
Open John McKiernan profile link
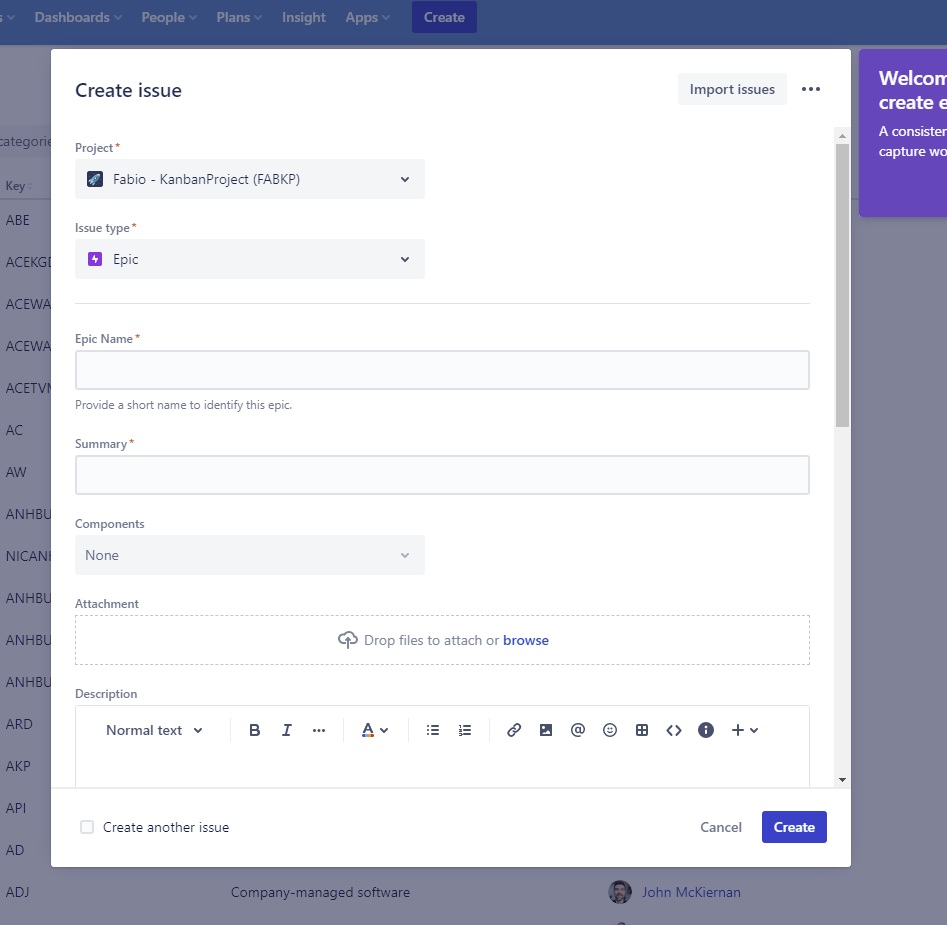click(x=691, y=892)
